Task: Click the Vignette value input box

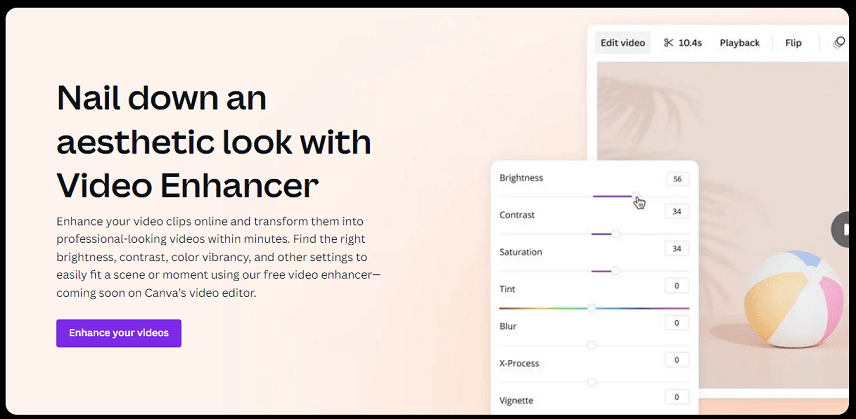Action: click(677, 397)
